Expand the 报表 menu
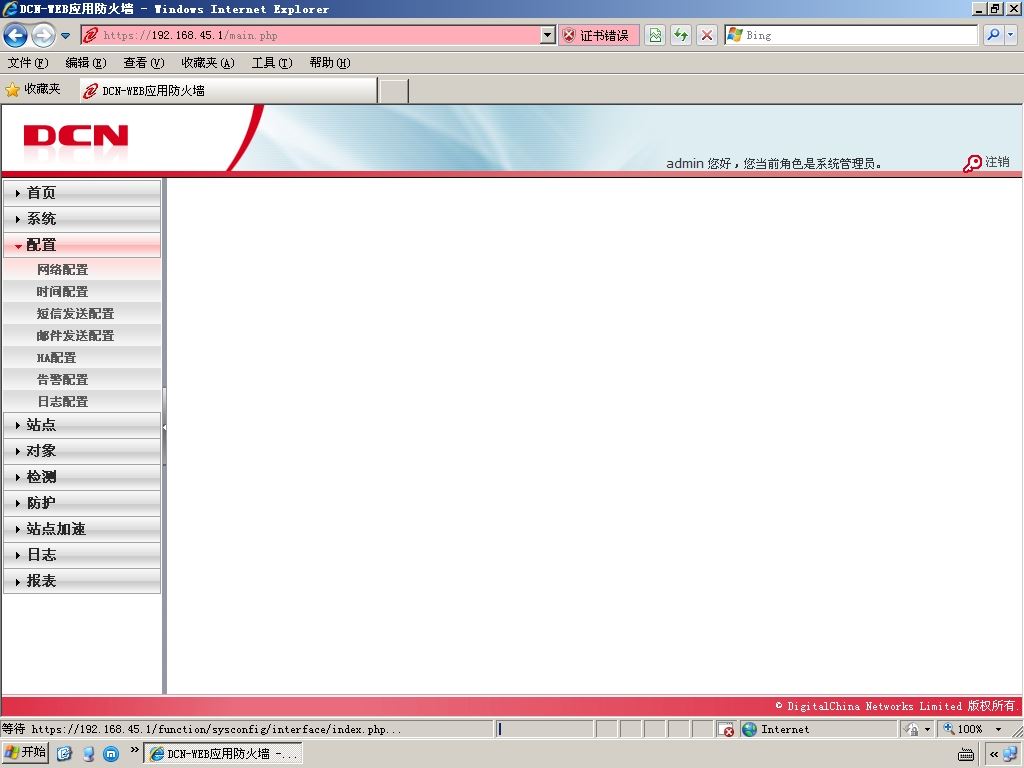The height and width of the screenshot is (768, 1024). point(82,581)
